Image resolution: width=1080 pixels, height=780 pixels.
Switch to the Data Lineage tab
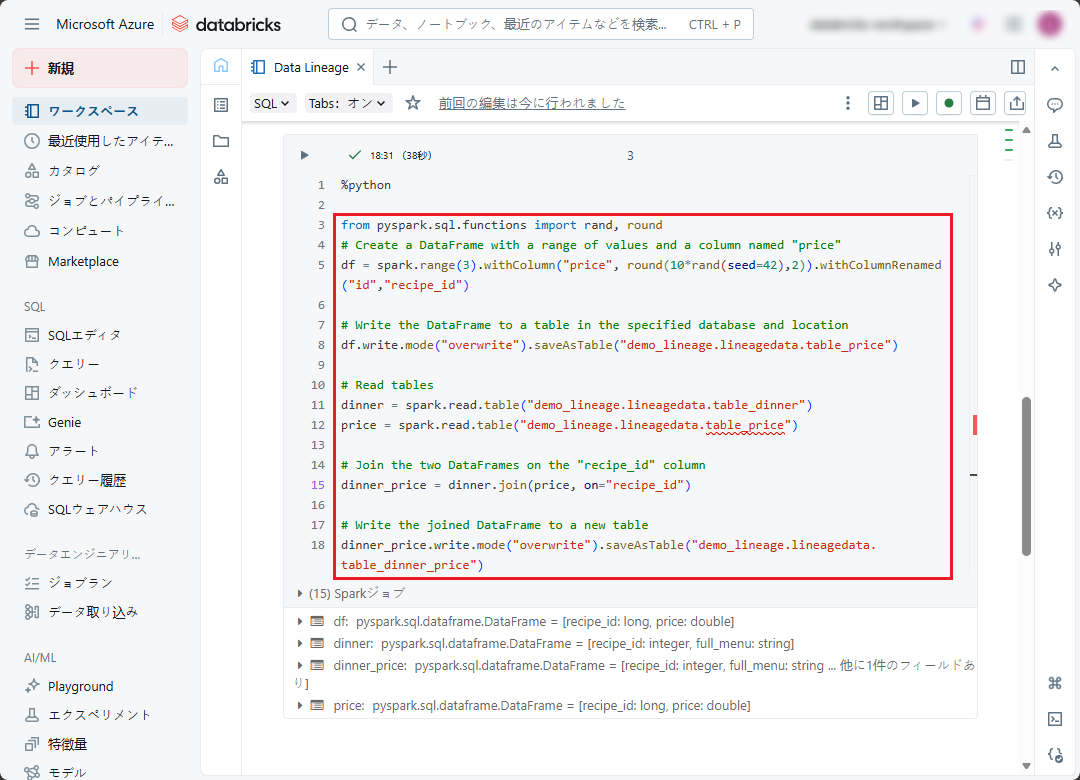coord(310,67)
